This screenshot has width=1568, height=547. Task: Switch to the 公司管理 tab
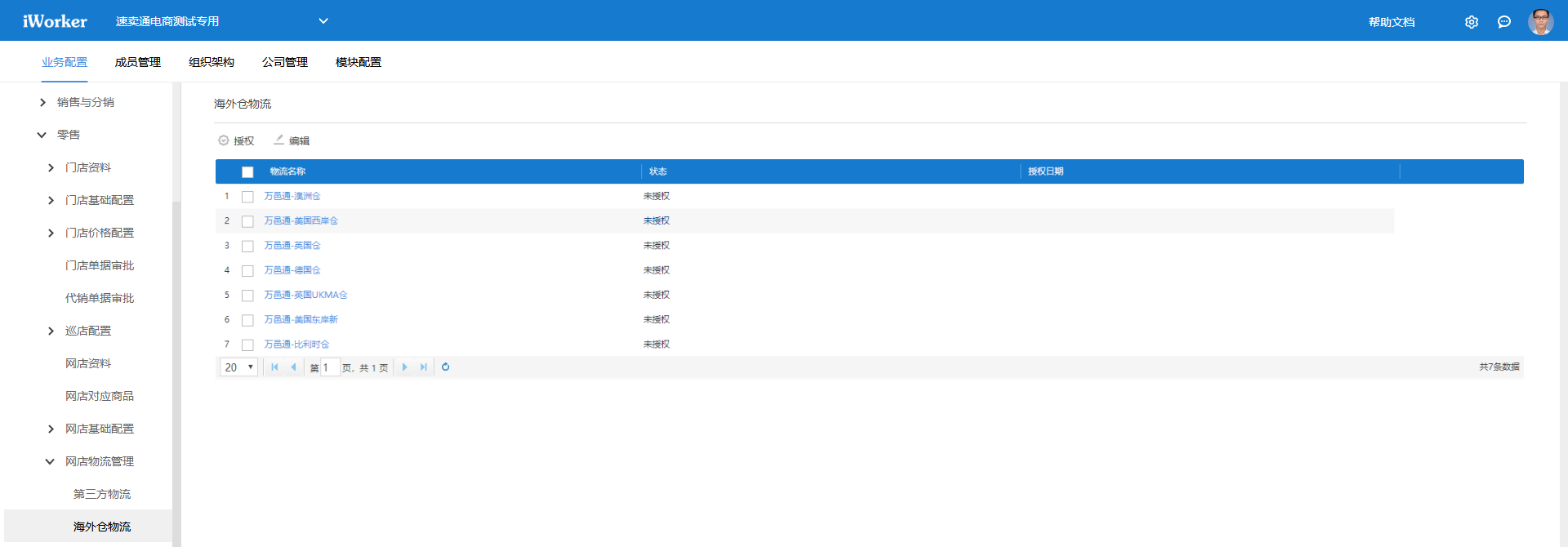pos(285,62)
